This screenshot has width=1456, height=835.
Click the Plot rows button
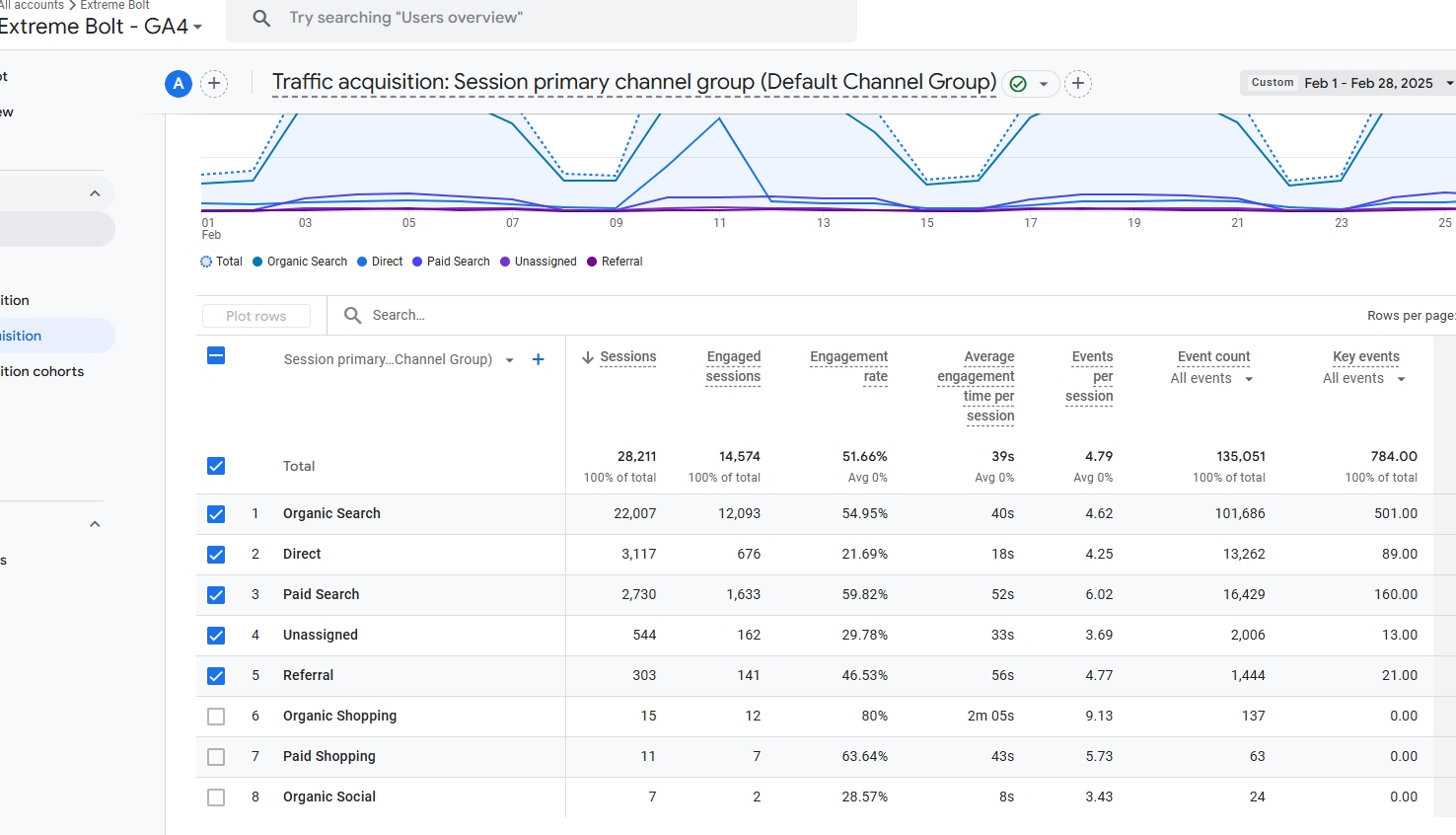click(255, 316)
